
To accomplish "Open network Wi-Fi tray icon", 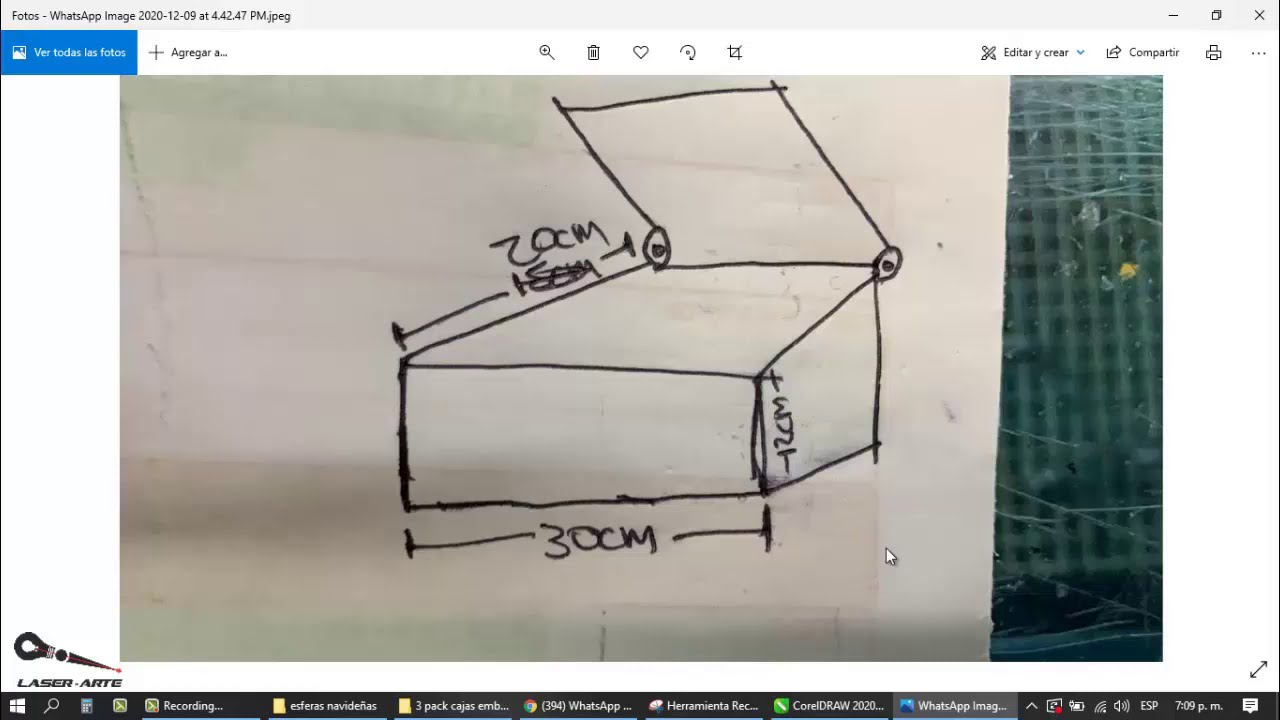I will click(x=1100, y=705).
